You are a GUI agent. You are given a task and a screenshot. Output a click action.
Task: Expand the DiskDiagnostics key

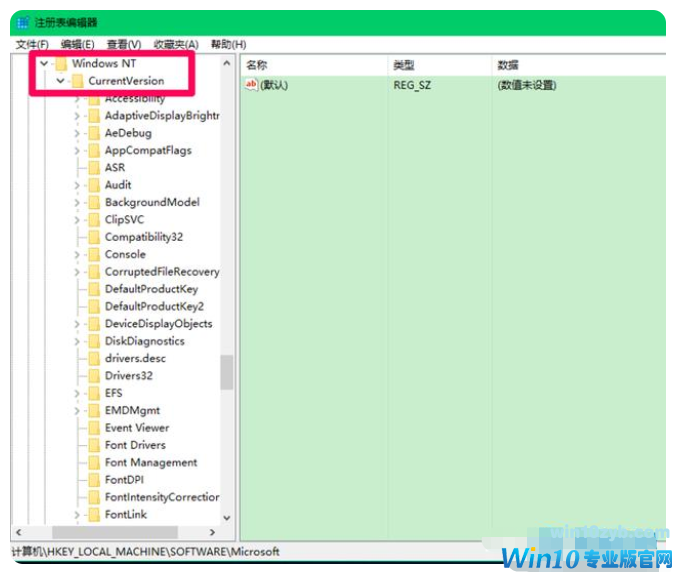pos(77,341)
